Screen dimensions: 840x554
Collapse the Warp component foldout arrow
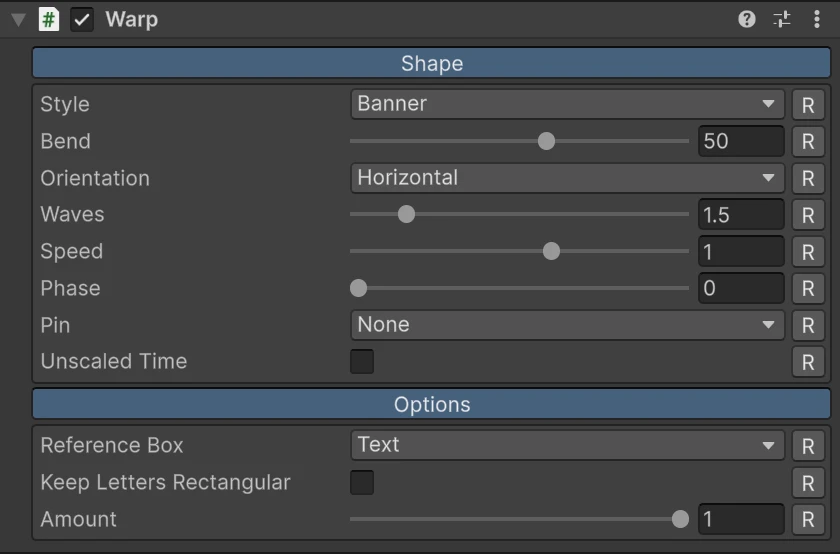pyautogui.click(x=18, y=20)
